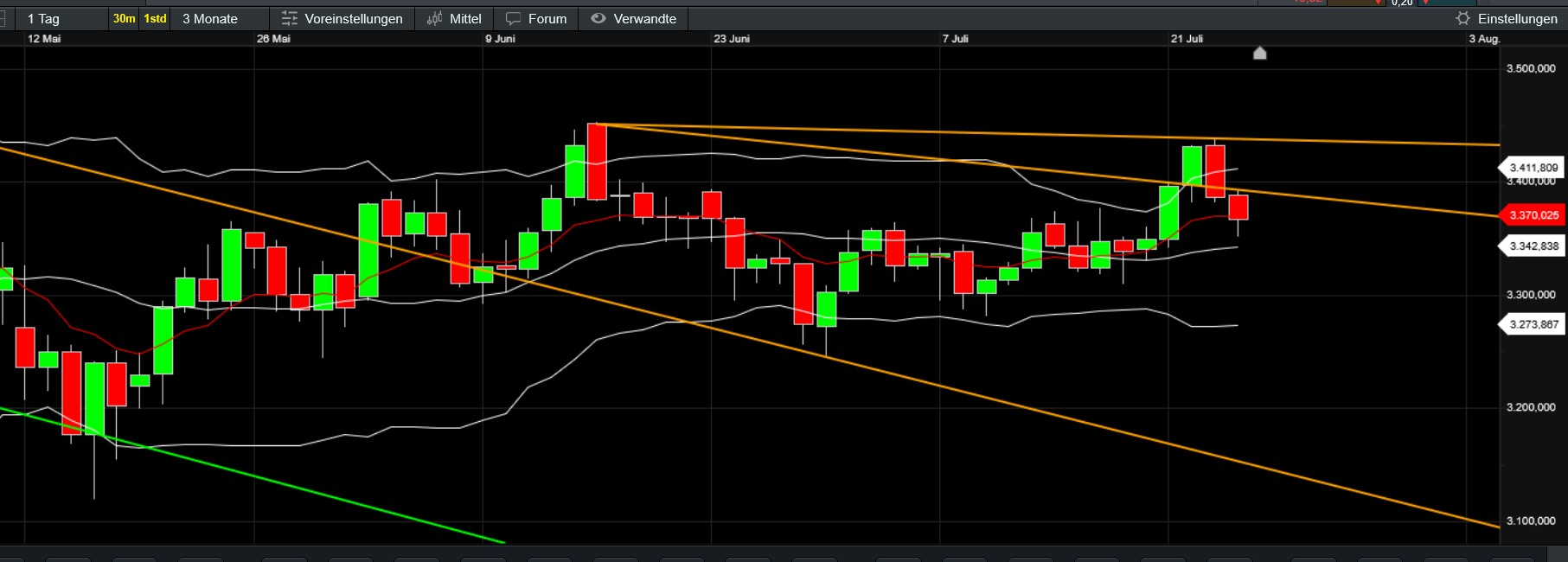Select the 1std timeframe shortcut
The image size is (1568, 562).
[155, 18]
